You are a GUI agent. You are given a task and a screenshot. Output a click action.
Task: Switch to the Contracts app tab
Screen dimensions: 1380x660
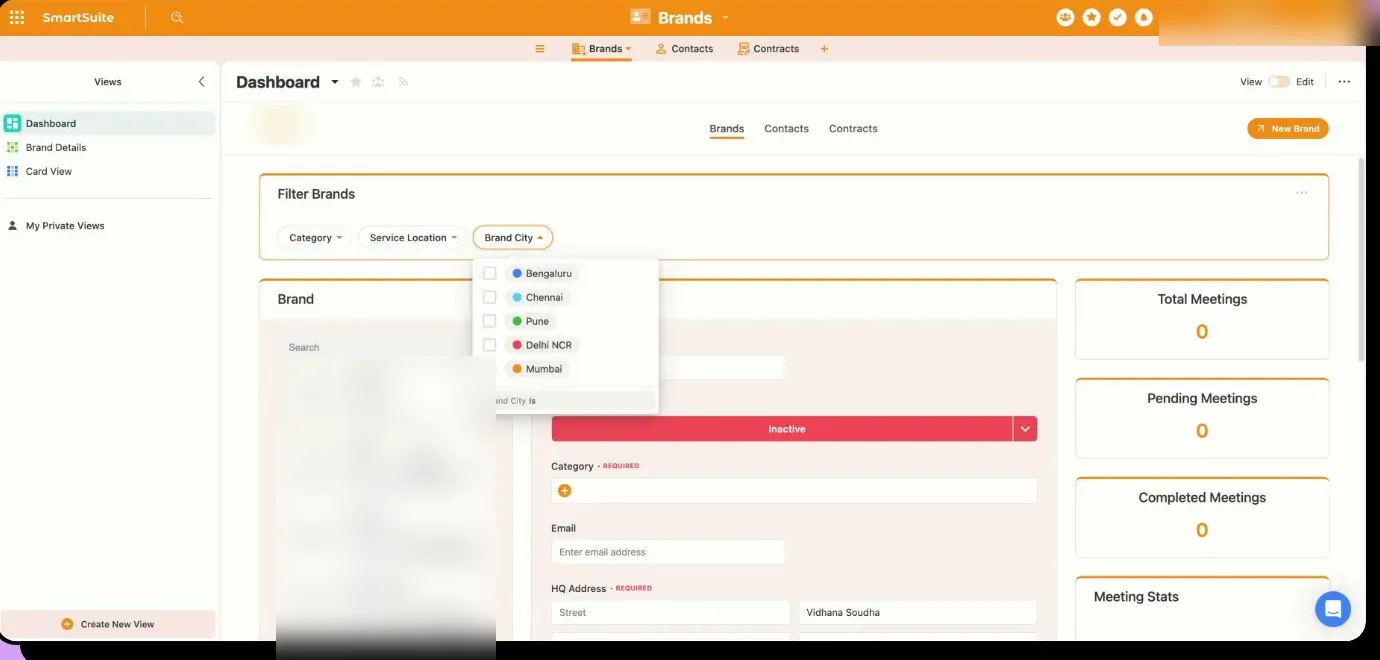pyautogui.click(x=768, y=48)
